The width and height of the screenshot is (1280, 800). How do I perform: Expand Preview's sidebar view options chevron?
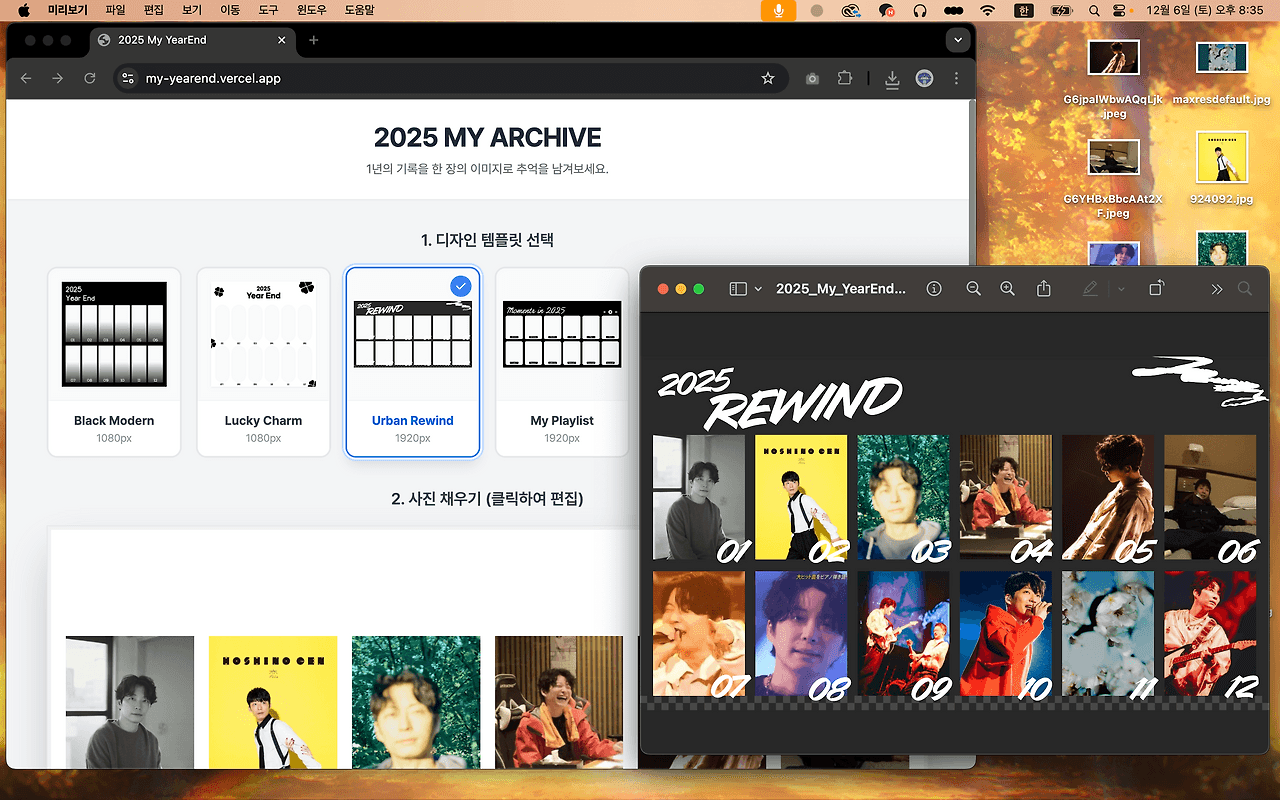click(758, 289)
